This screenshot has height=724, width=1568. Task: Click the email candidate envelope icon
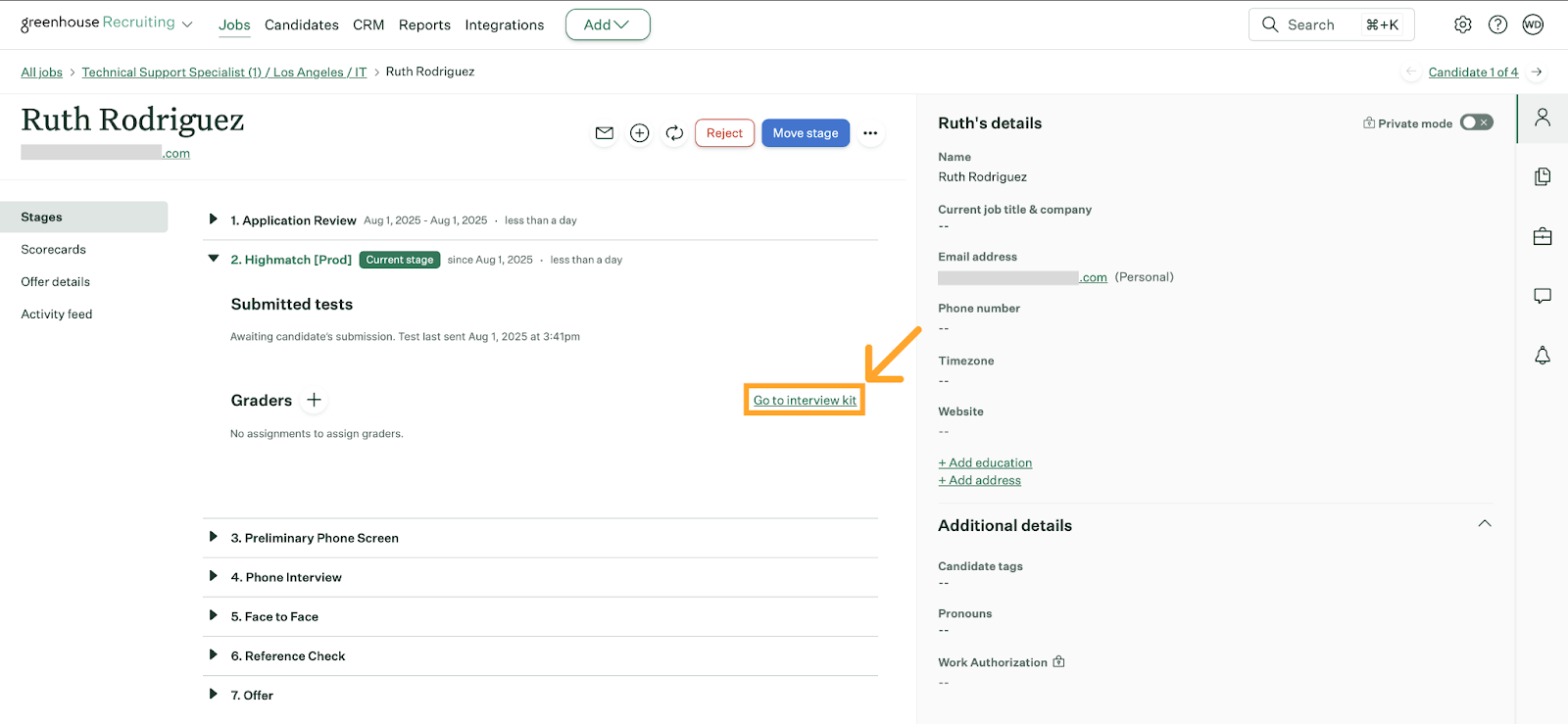(605, 133)
